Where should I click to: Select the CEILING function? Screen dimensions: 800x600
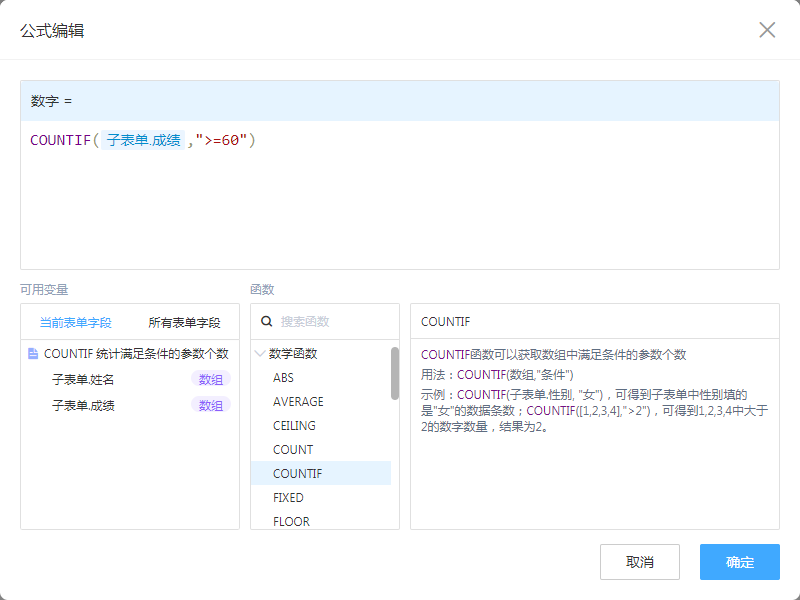(x=294, y=426)
